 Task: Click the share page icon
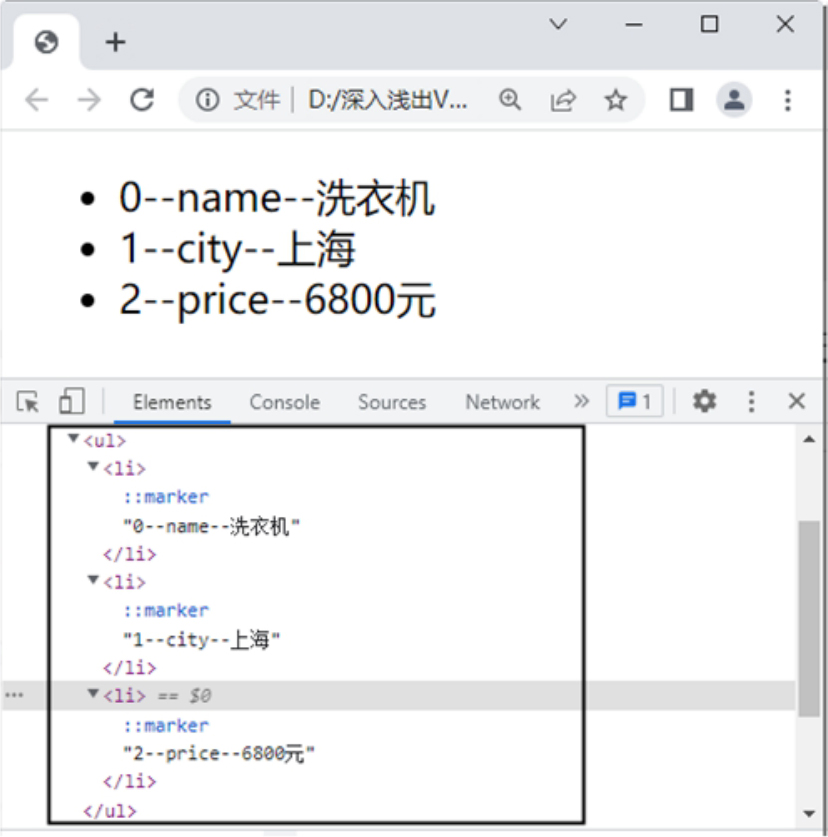(x=563, y=100)
